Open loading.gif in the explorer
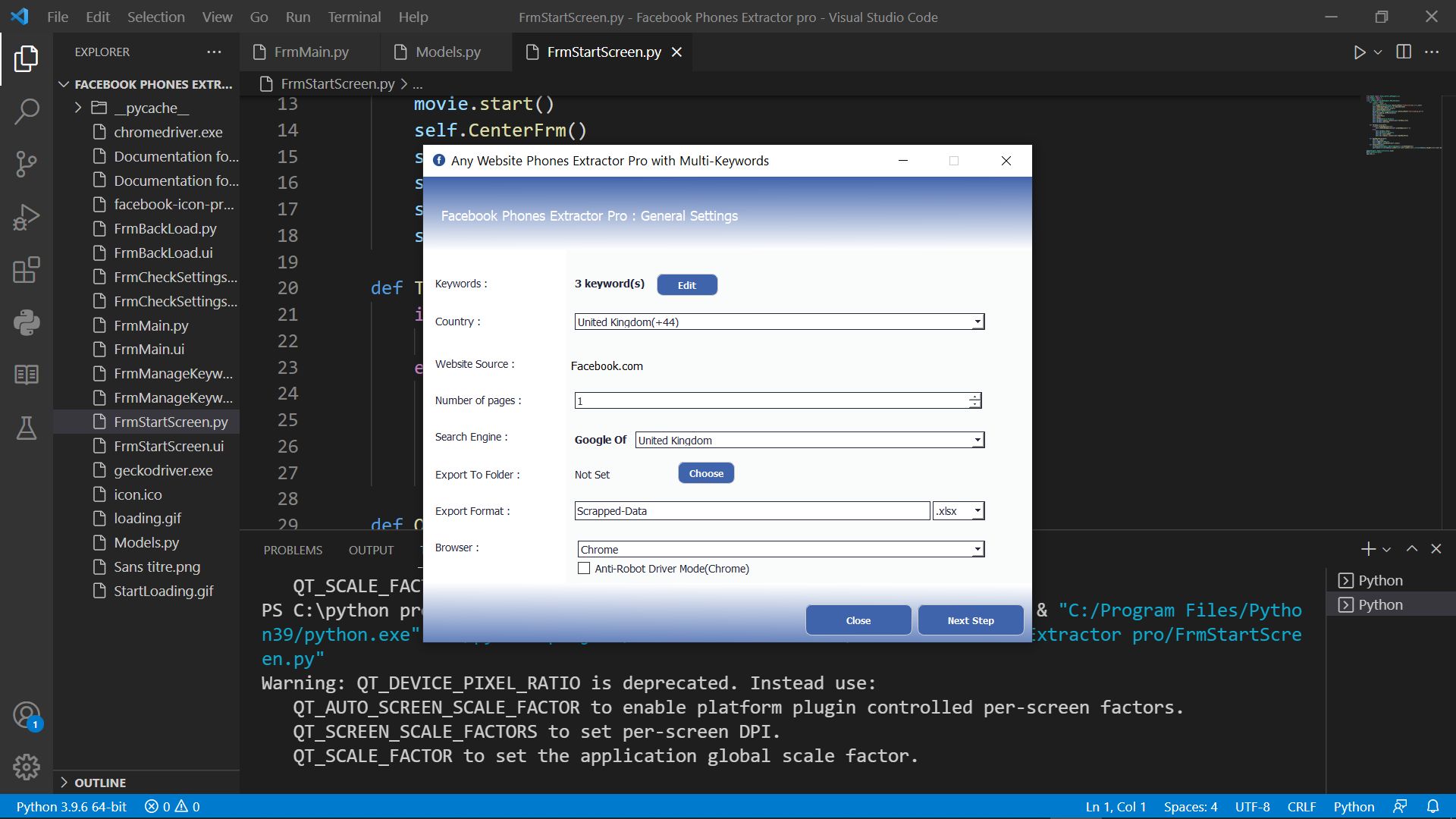This screenshot has height=819, width=1456. point(147,519)
